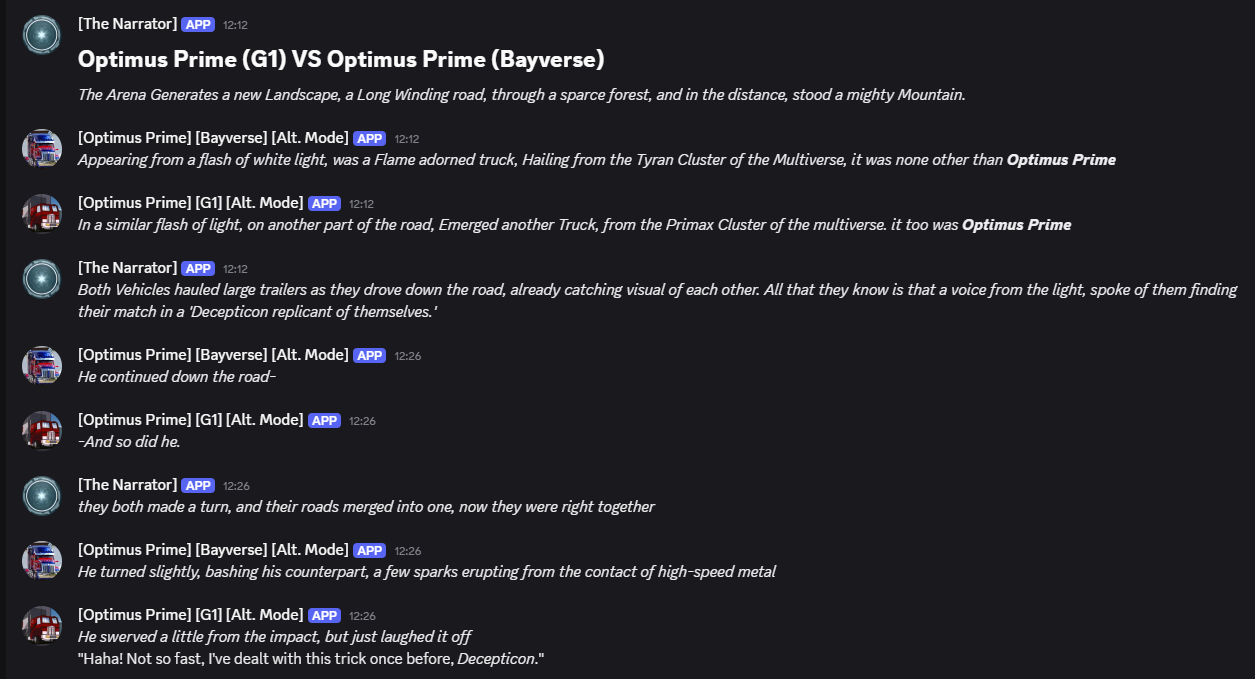Click Narrator username above 'they both made a turn'
The image size is (1255, 679).
pyautogui.click(x=128, y=485)
